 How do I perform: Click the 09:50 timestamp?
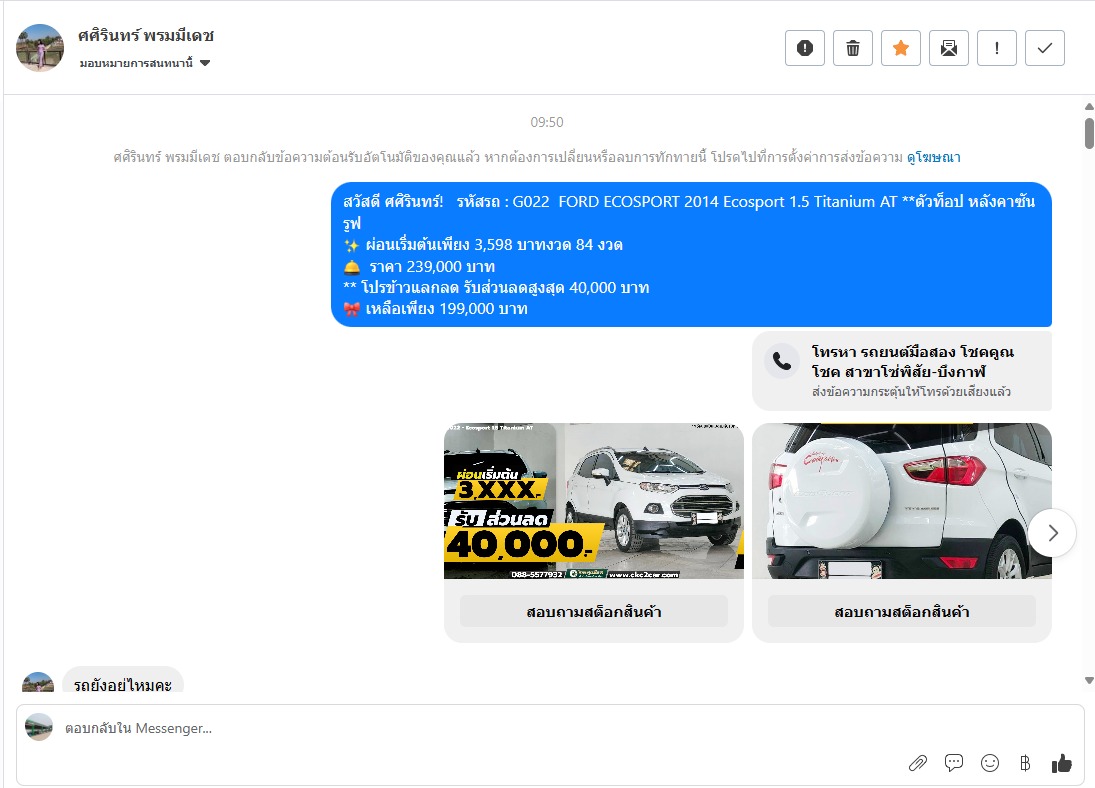pyautogui.click(x=547, y=122)
